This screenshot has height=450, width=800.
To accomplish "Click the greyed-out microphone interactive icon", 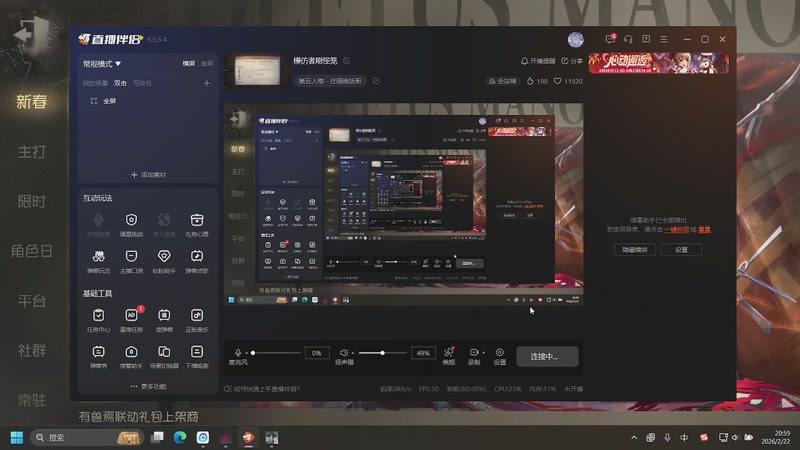I will click(x=98, y=225).
